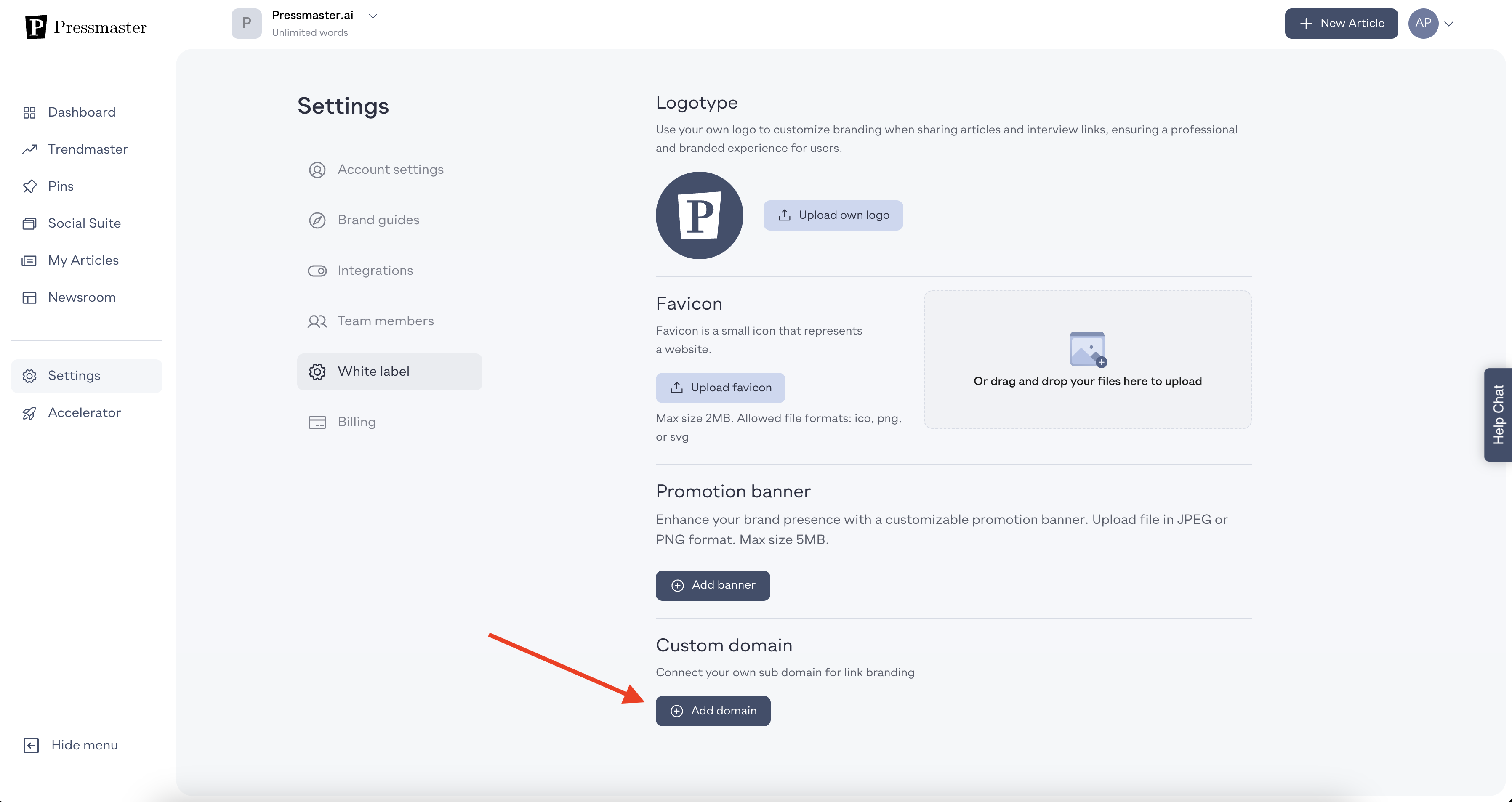Click the Newsroom layout icon
This screenshot has height=802, width=1512.
click(29, 297)
